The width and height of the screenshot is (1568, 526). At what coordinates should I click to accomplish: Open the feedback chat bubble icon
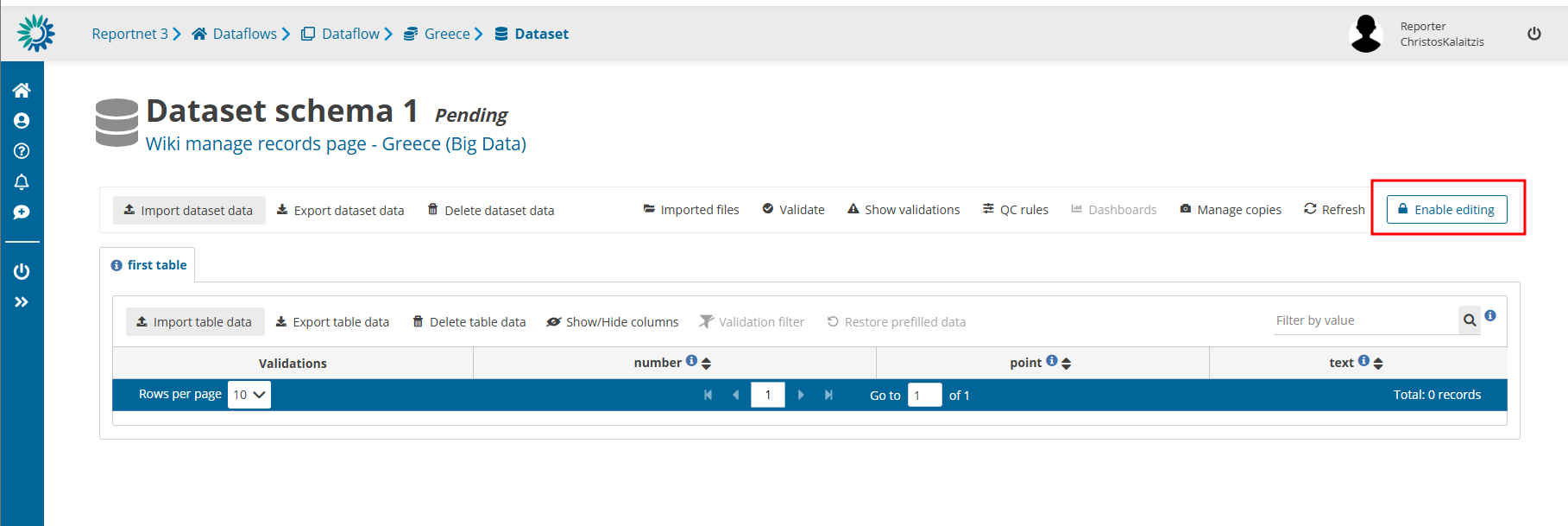click(22, 212)
